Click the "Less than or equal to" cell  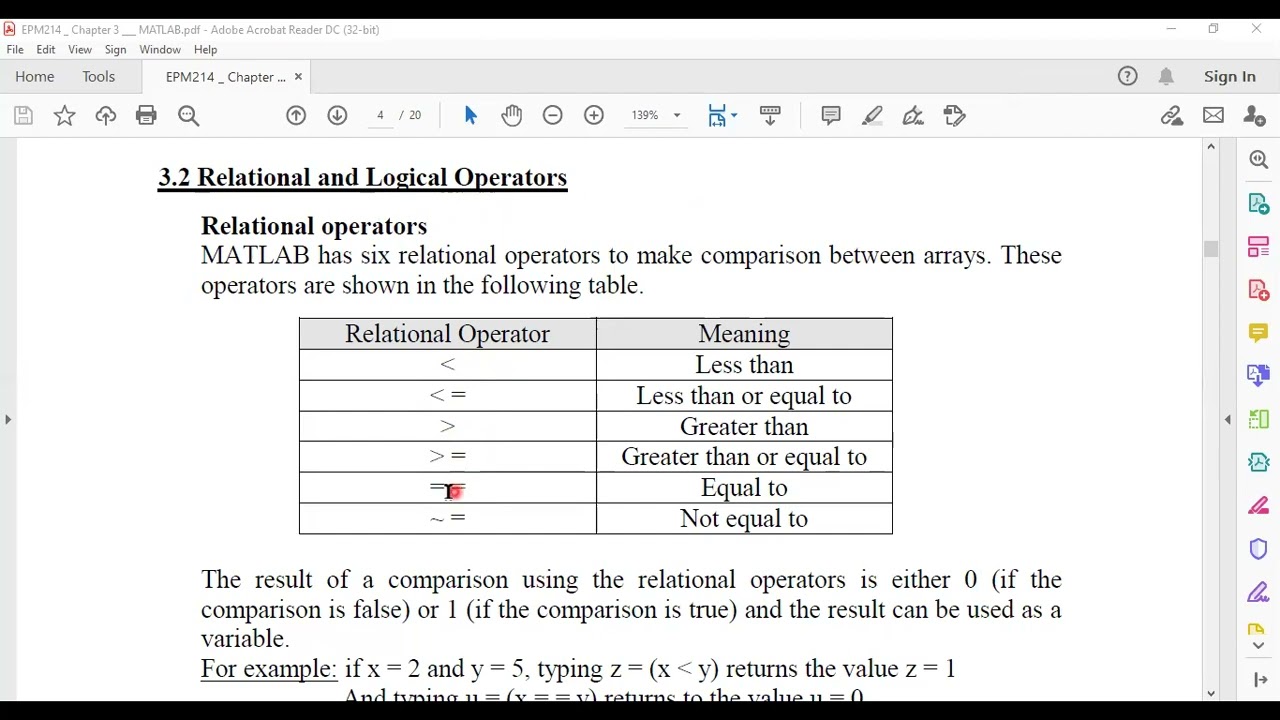point(744,396)
